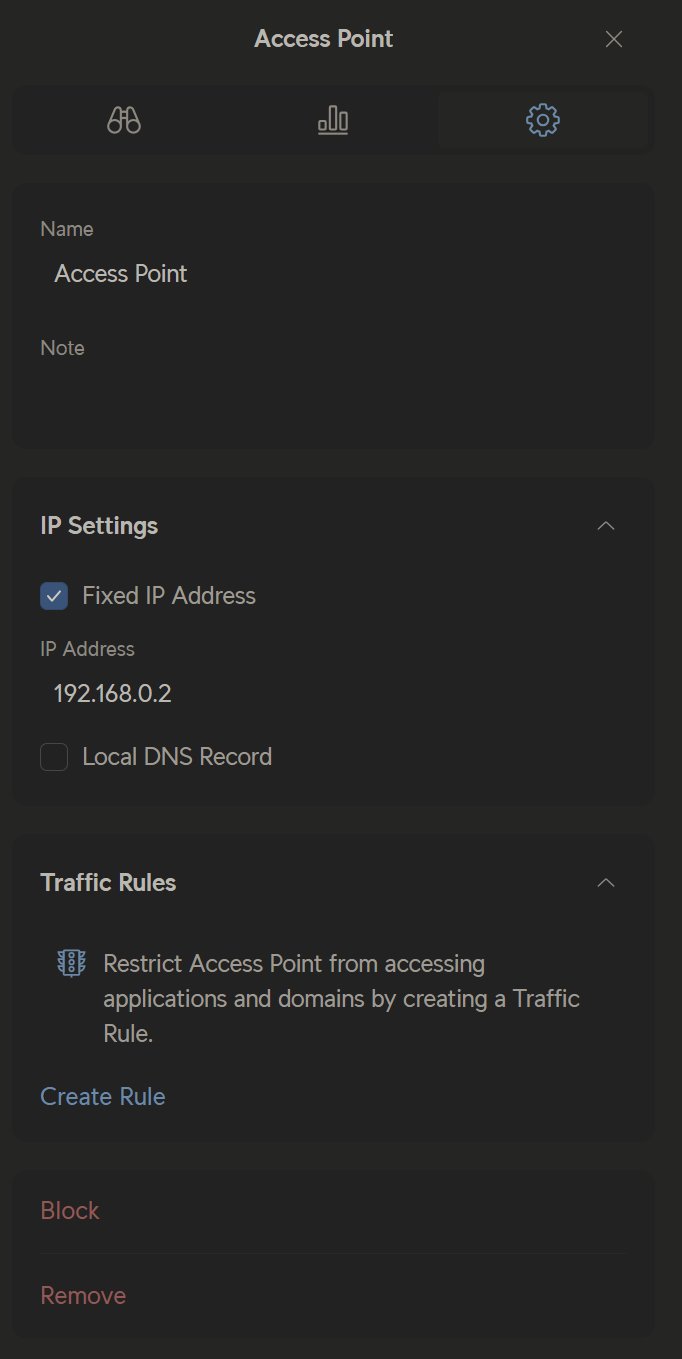Viewport: 682px width, 1359px height.
Task: Collapse the IP Settings section chevron
Action: (x=605, y=526)
